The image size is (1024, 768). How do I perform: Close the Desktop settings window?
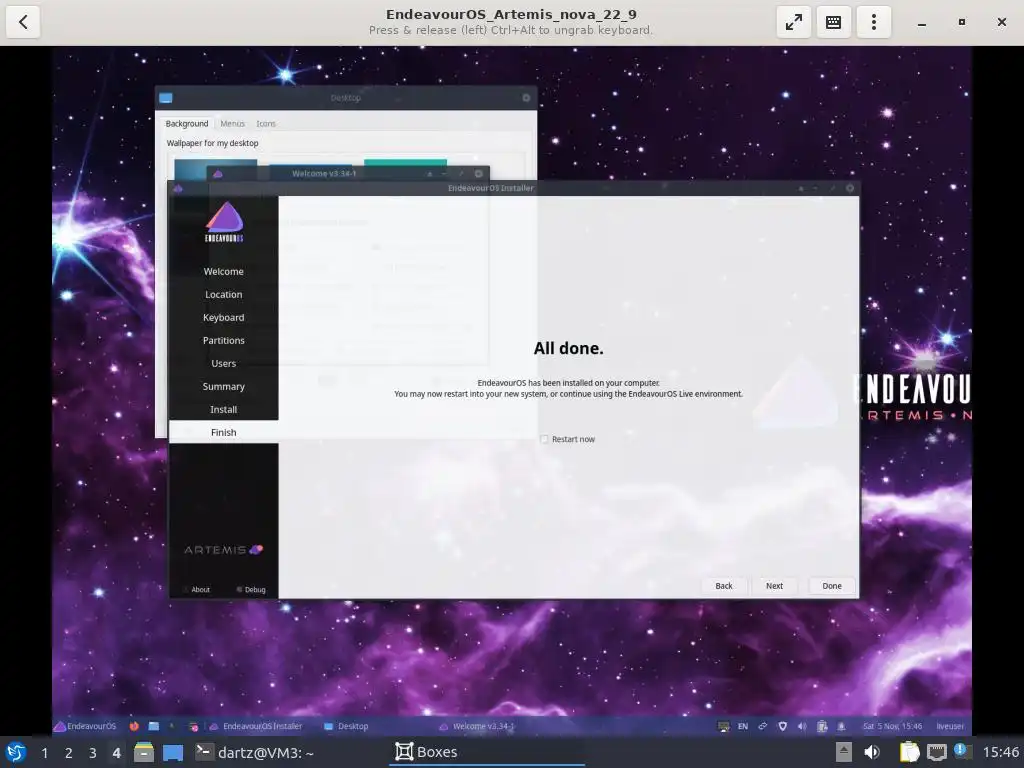pyautogui.click(x=526, y=98)
